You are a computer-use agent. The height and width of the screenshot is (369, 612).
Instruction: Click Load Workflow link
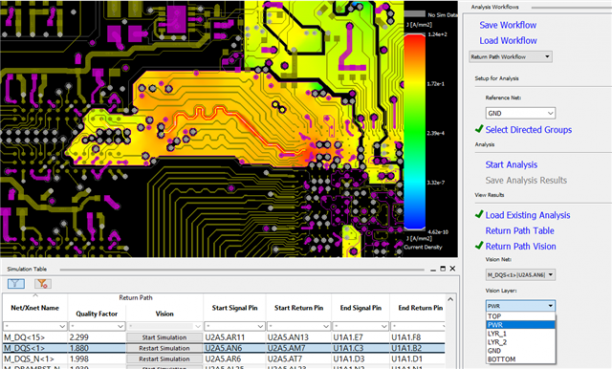click(508, 41)
